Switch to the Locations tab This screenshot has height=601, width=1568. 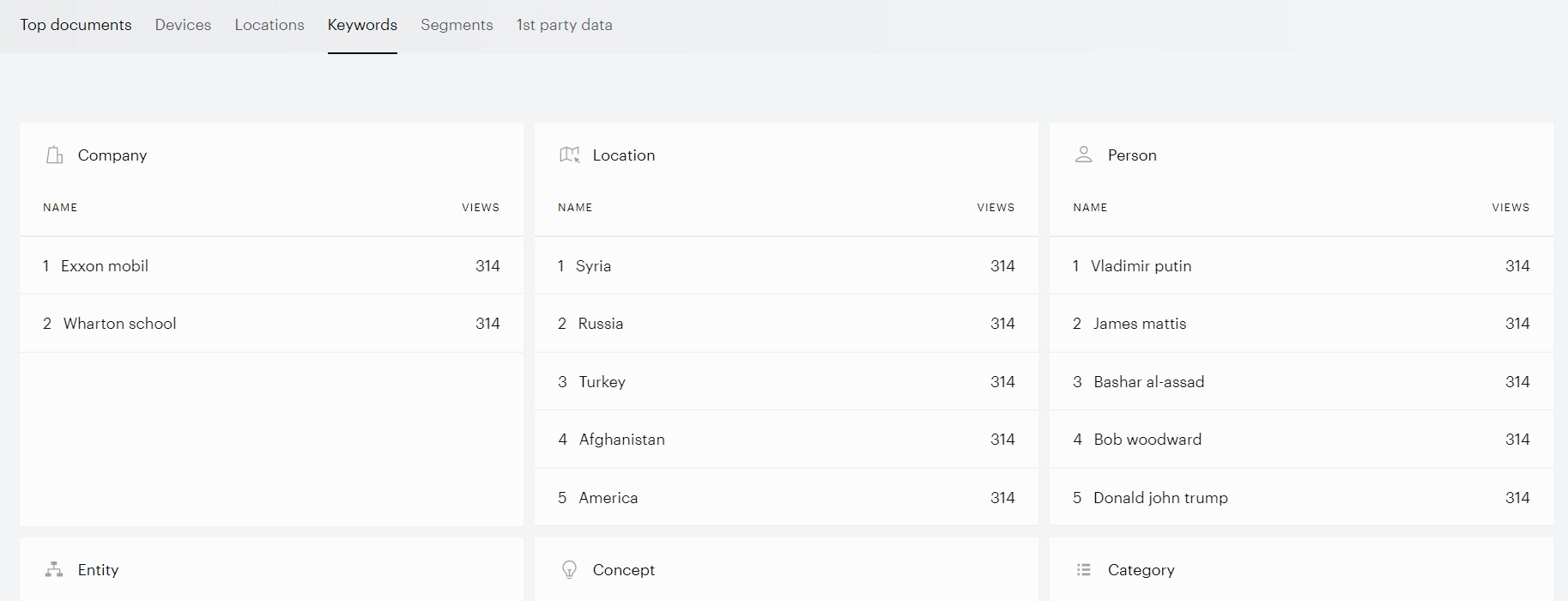[269, 26]
